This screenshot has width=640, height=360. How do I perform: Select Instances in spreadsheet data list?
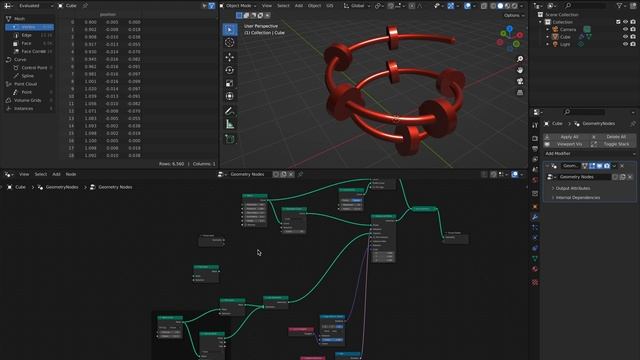point(29,109)
